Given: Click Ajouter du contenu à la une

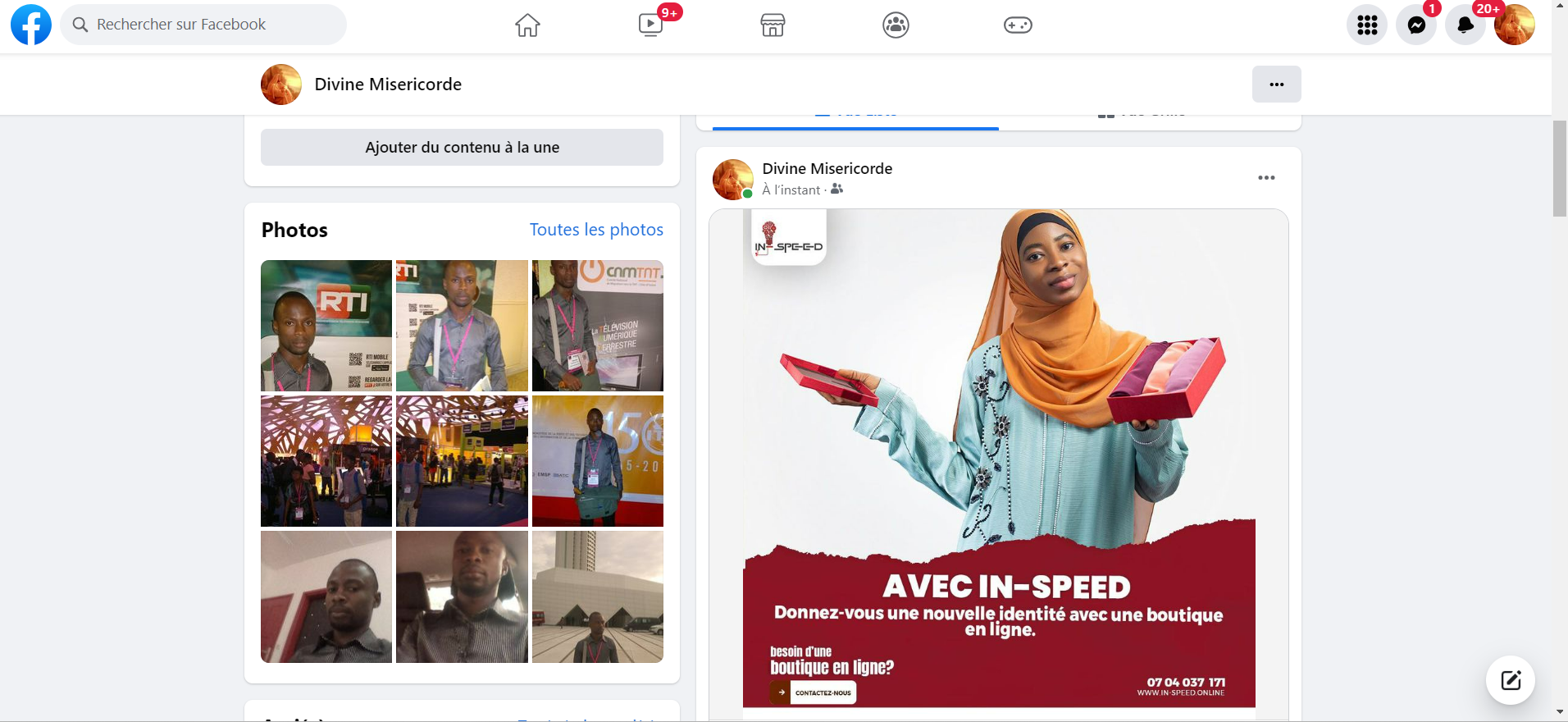Looking at the screenshot, I should 462,148.
